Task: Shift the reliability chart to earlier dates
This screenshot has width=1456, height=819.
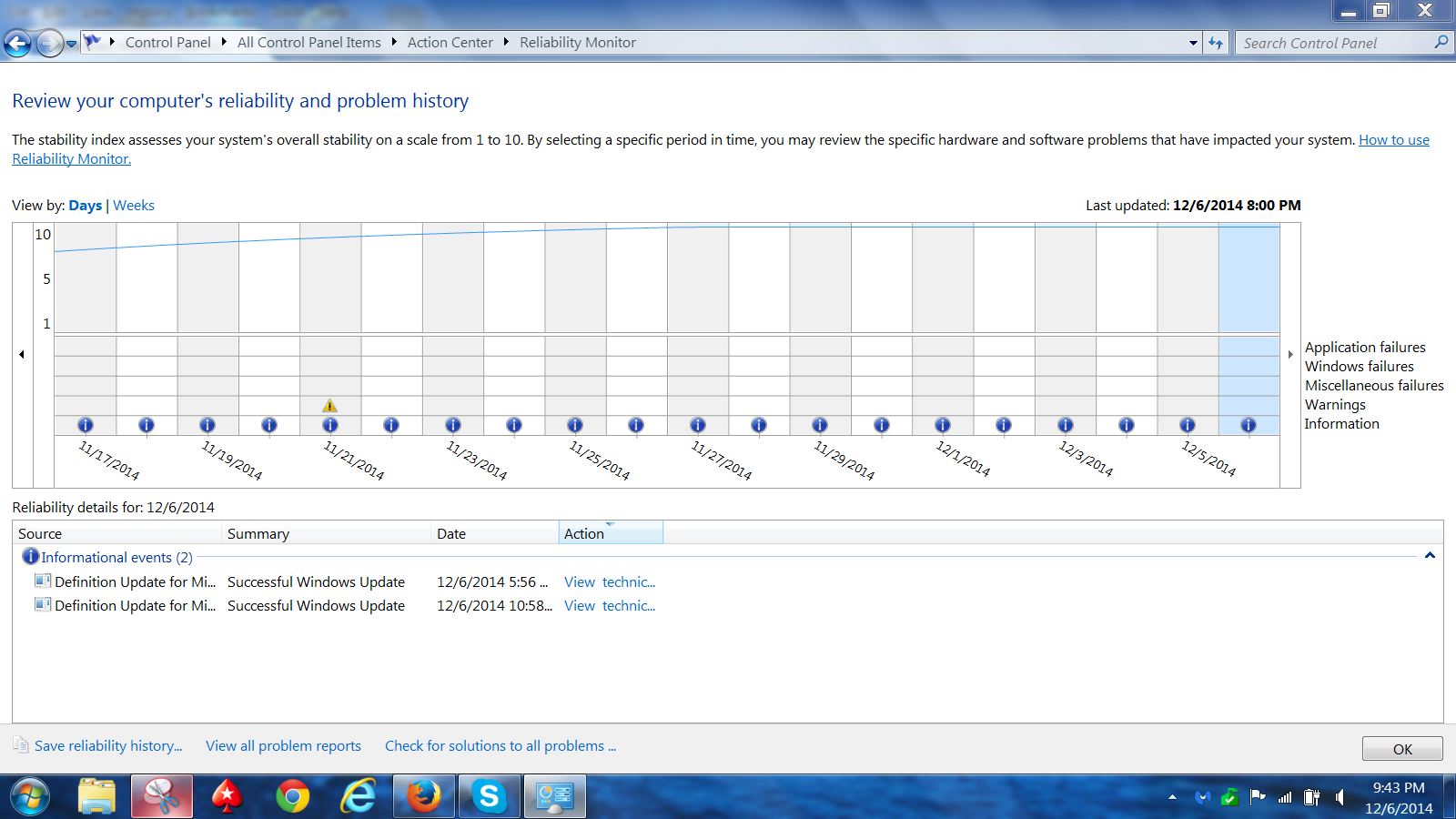Action: coord(22,355)
